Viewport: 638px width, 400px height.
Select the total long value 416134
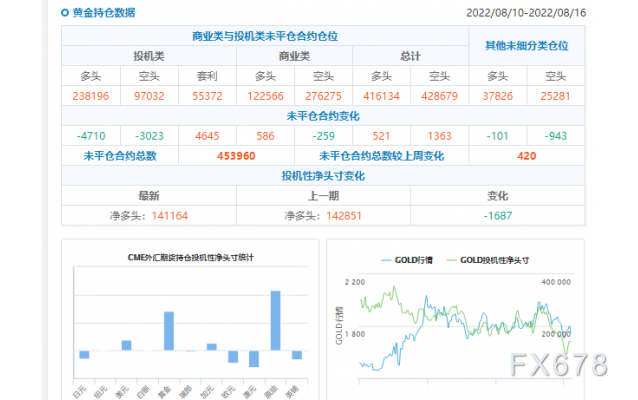click(381, 96)
